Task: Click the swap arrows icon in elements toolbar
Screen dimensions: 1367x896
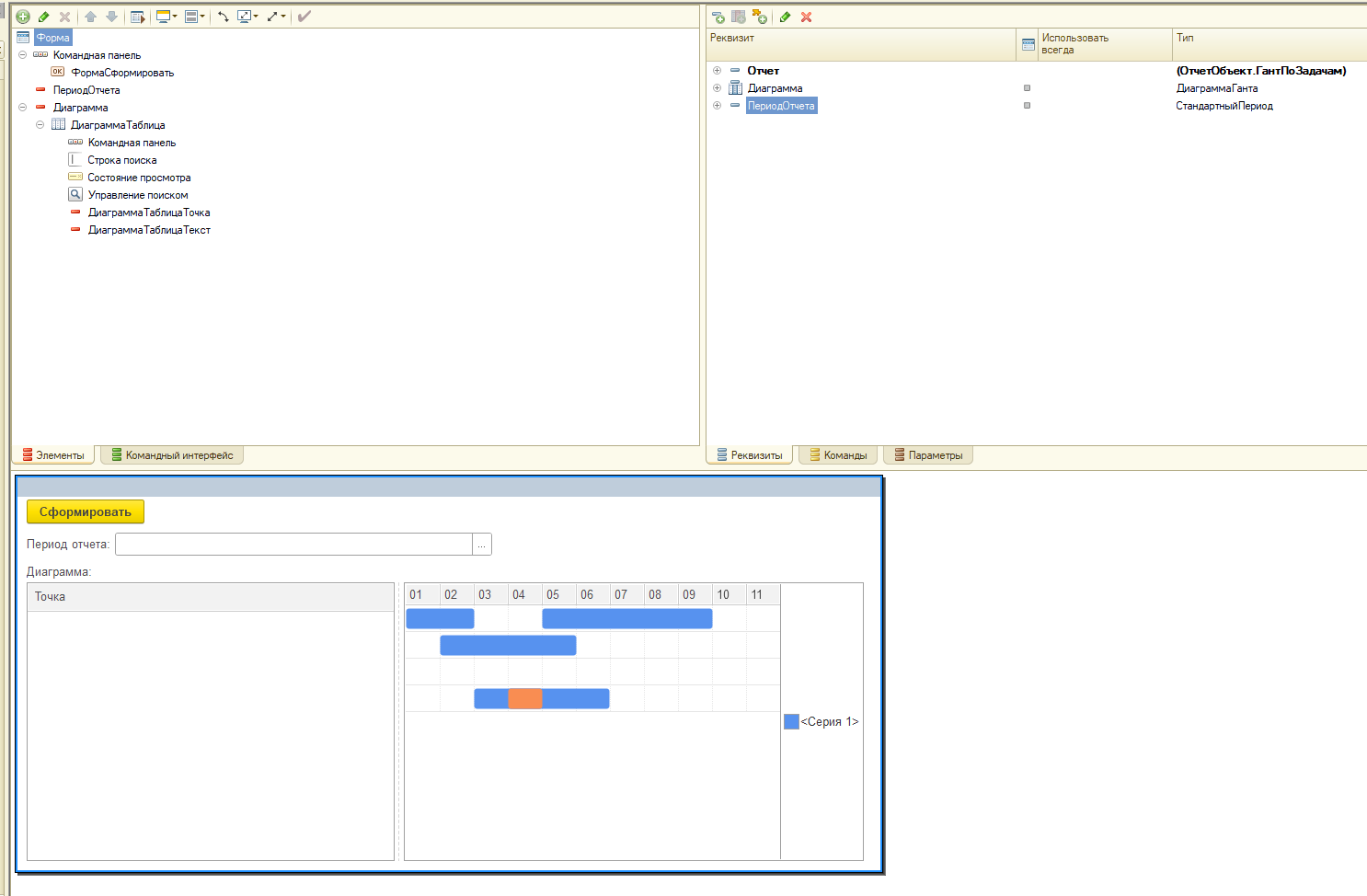Action: coord(223,17)
